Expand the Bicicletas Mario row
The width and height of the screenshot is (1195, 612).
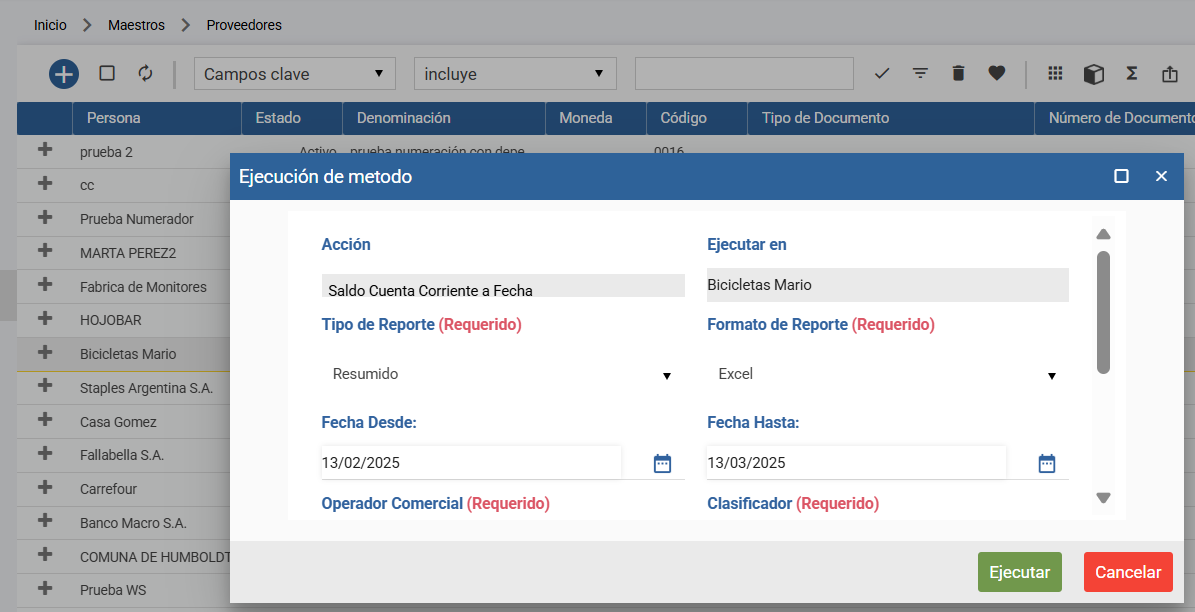click(x=45, y=352)
